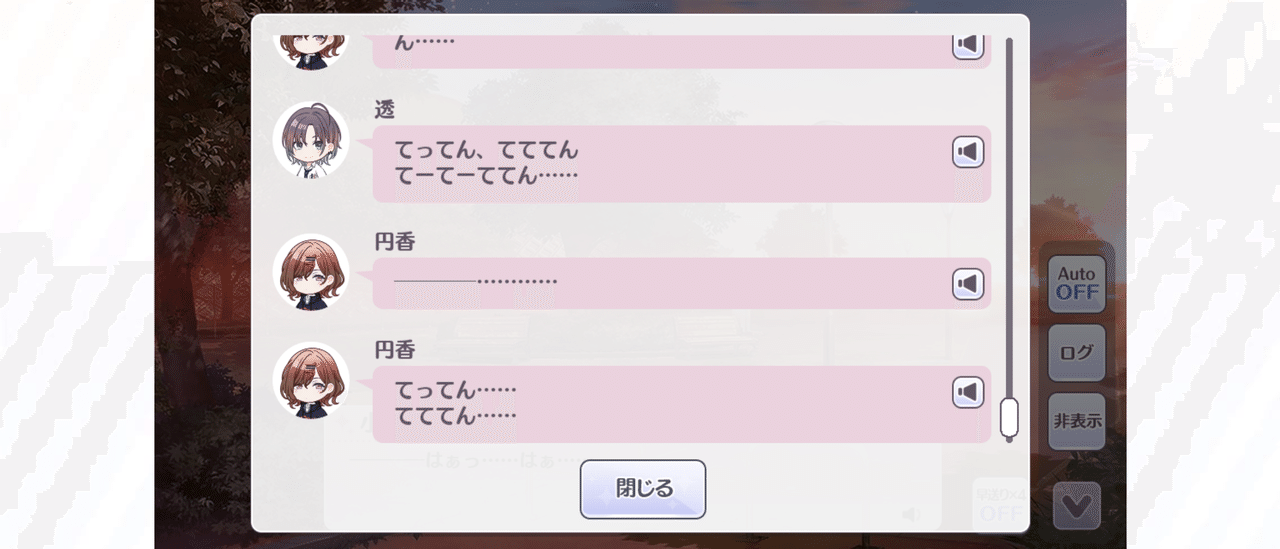The width and height of the screenshot is (1280, 549).
Task: Select 円香's てってん……てててん dialogue bubble
Action: point(681,404)
